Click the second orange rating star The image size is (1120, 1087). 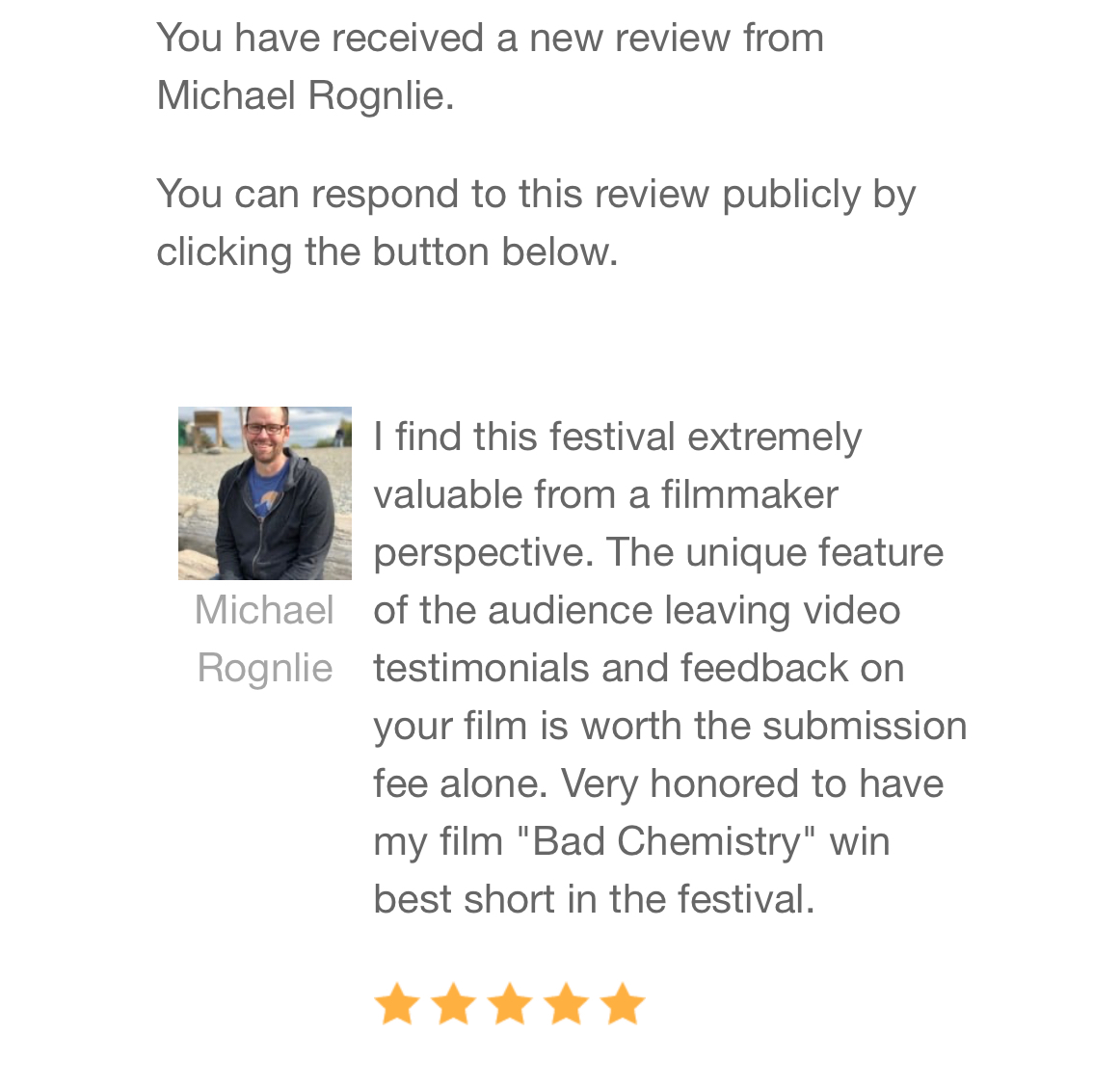coord(453,1004)
